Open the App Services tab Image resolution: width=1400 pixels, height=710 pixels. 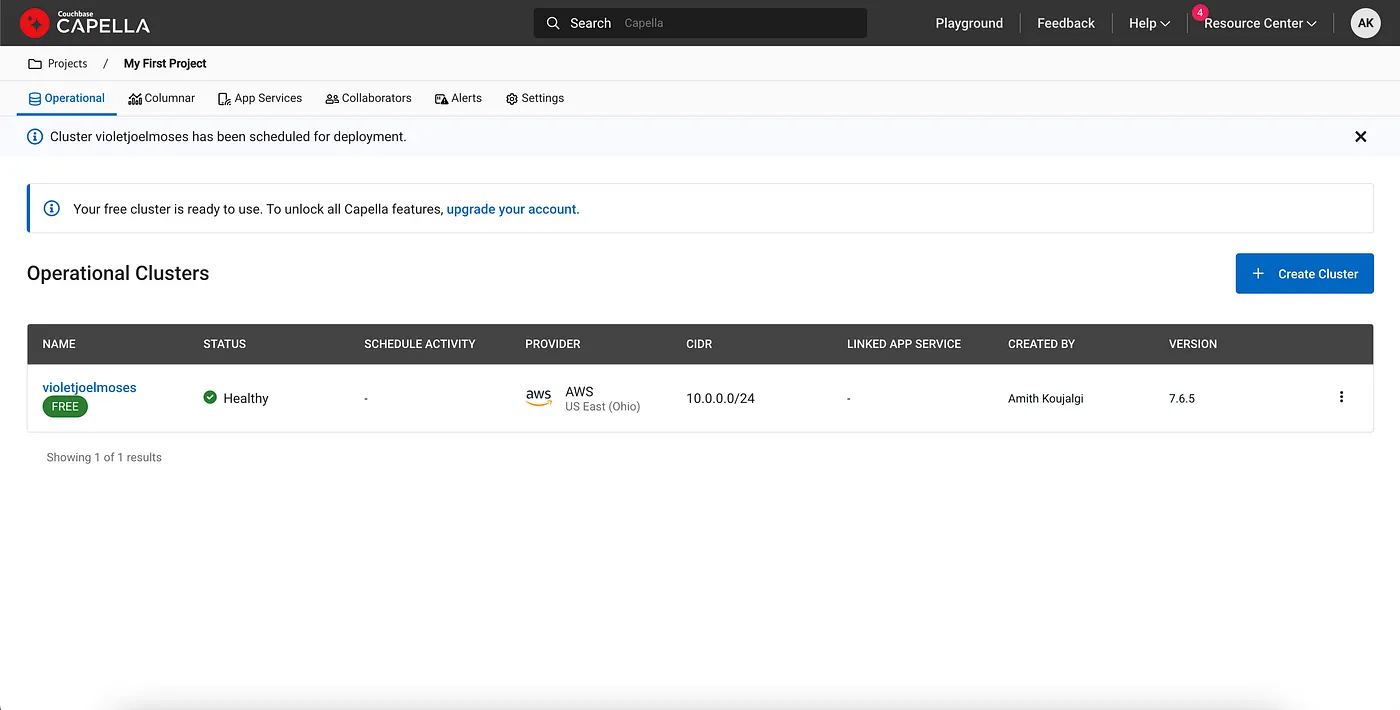[x=260, y=98]
